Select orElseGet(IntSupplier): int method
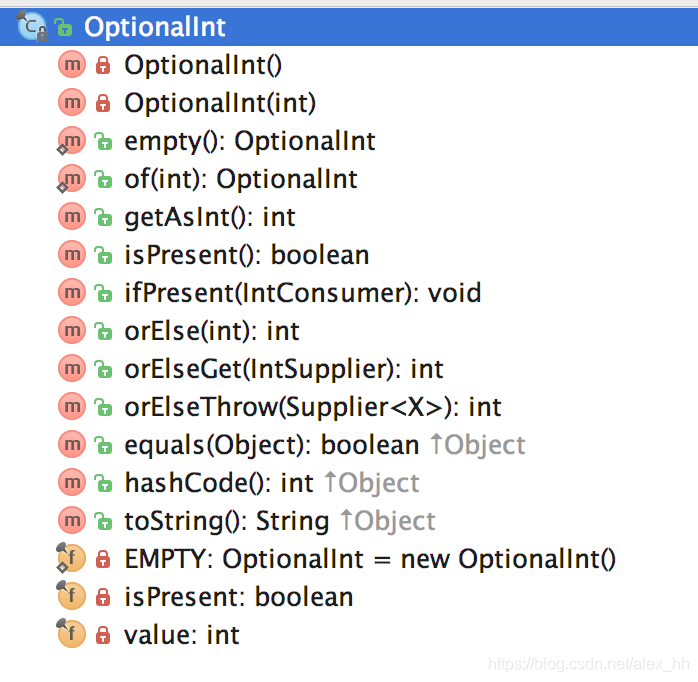The width and height of the screenshot is (698, 682). click(284, 369)
